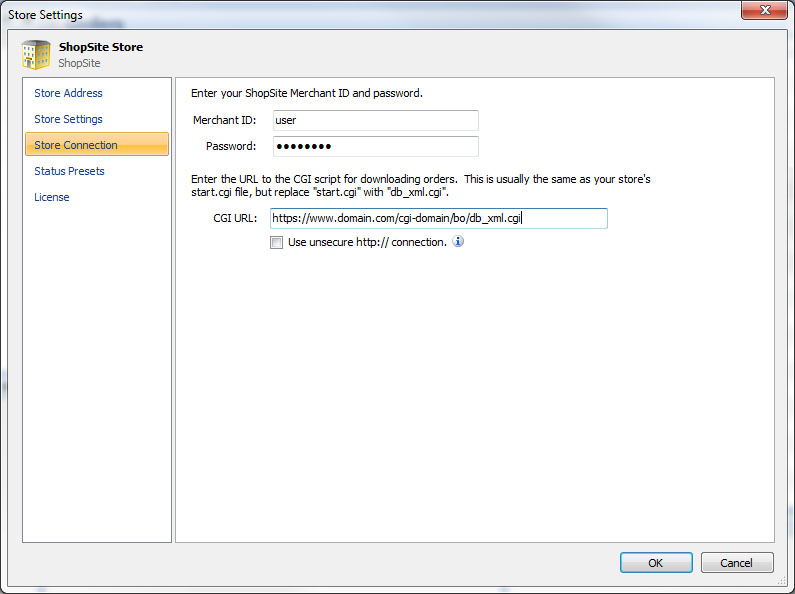Switch to the Store Settings section

[68, 119]
